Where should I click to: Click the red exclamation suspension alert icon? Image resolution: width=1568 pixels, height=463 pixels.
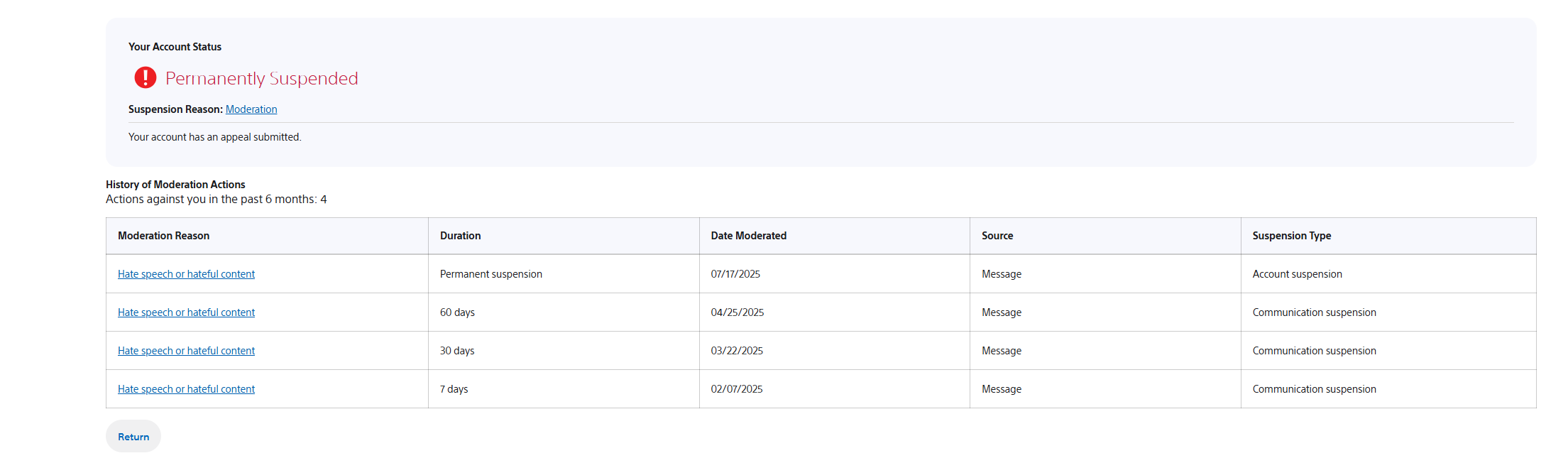click(x=146, y=77)
